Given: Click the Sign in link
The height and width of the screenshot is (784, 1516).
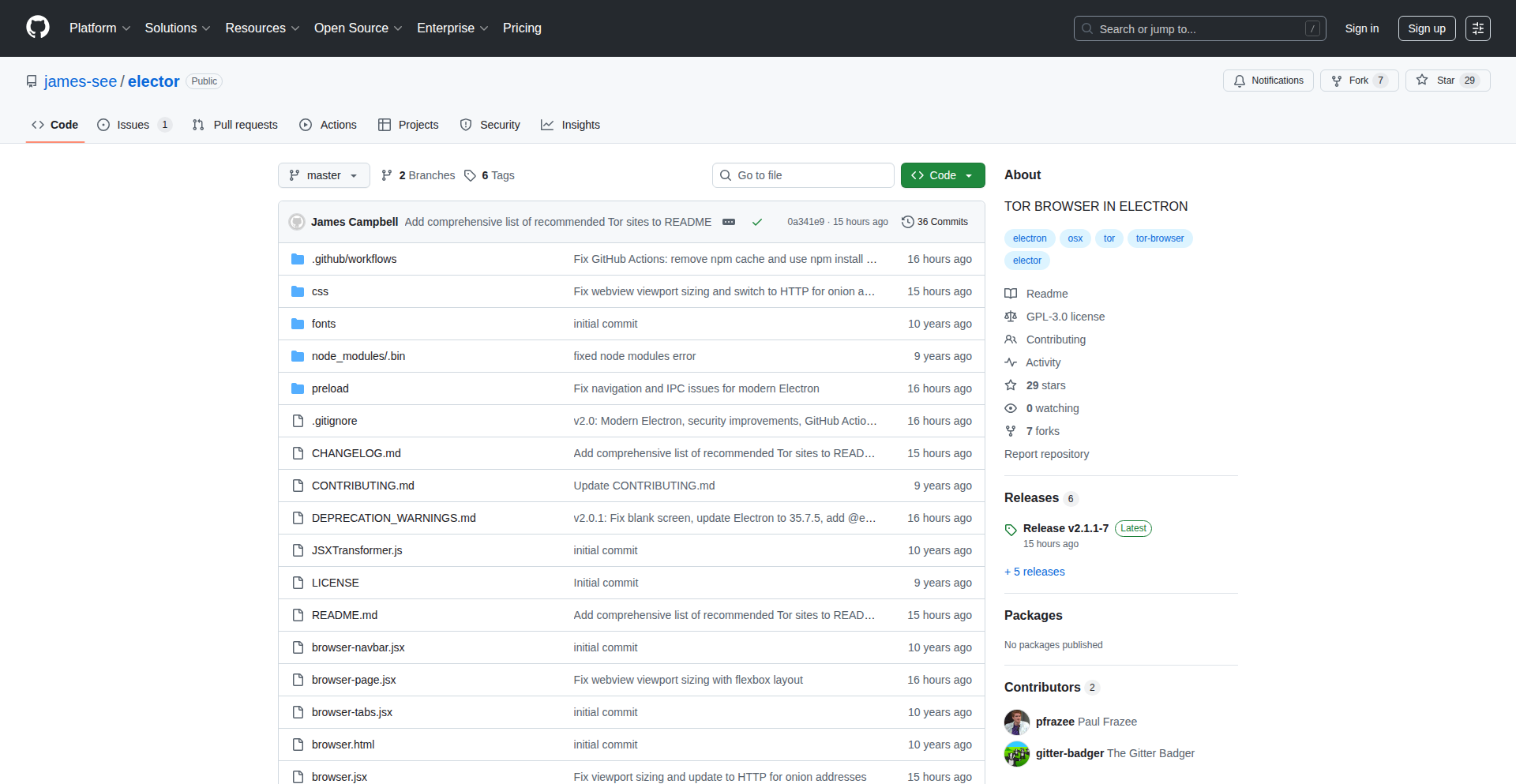Looking at the screenshot, I should pos(1362,28).
